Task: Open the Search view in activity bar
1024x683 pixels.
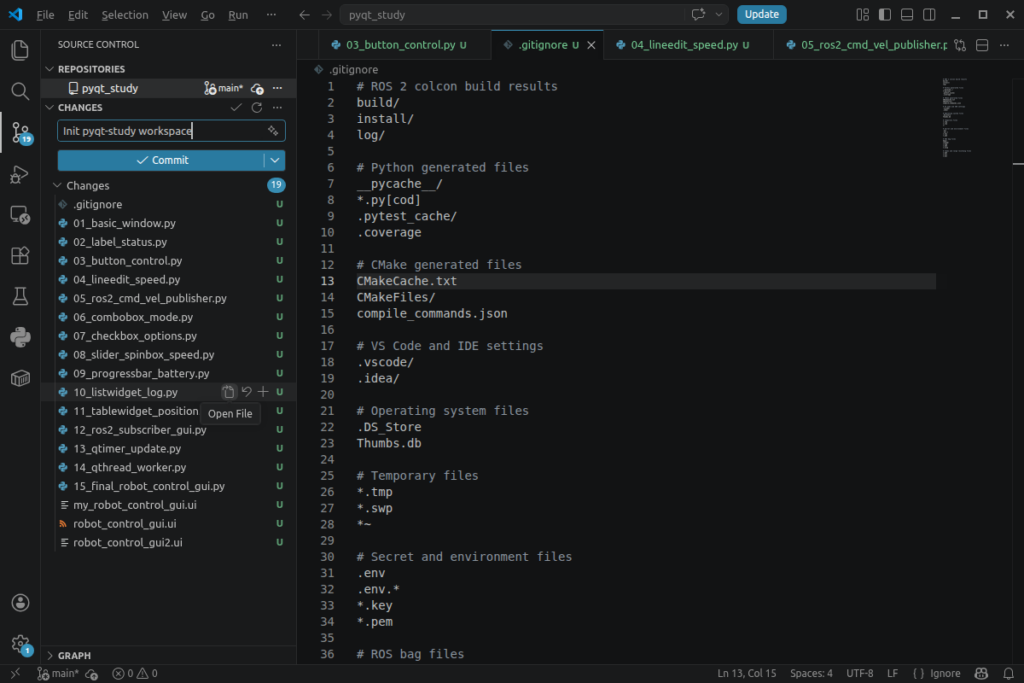Action: pos(20,91)
